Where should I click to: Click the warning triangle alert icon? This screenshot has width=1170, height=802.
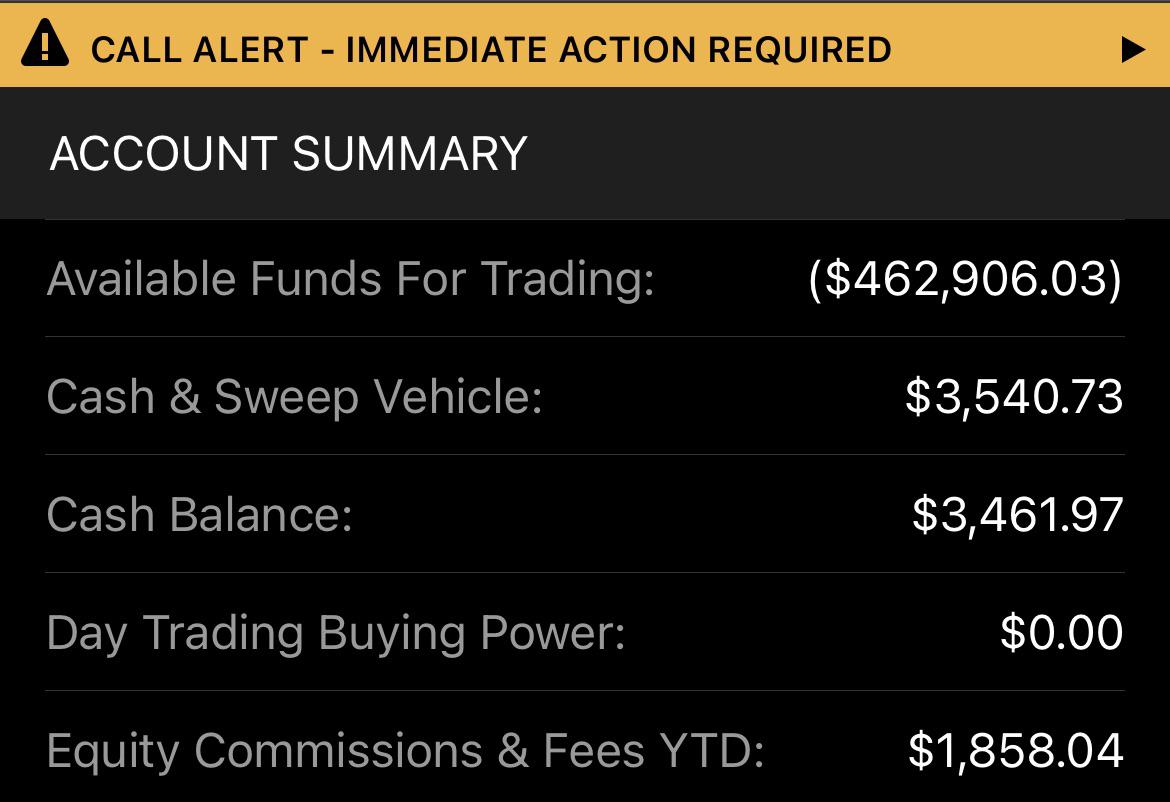pyautogui.click(x=44, y=47)
